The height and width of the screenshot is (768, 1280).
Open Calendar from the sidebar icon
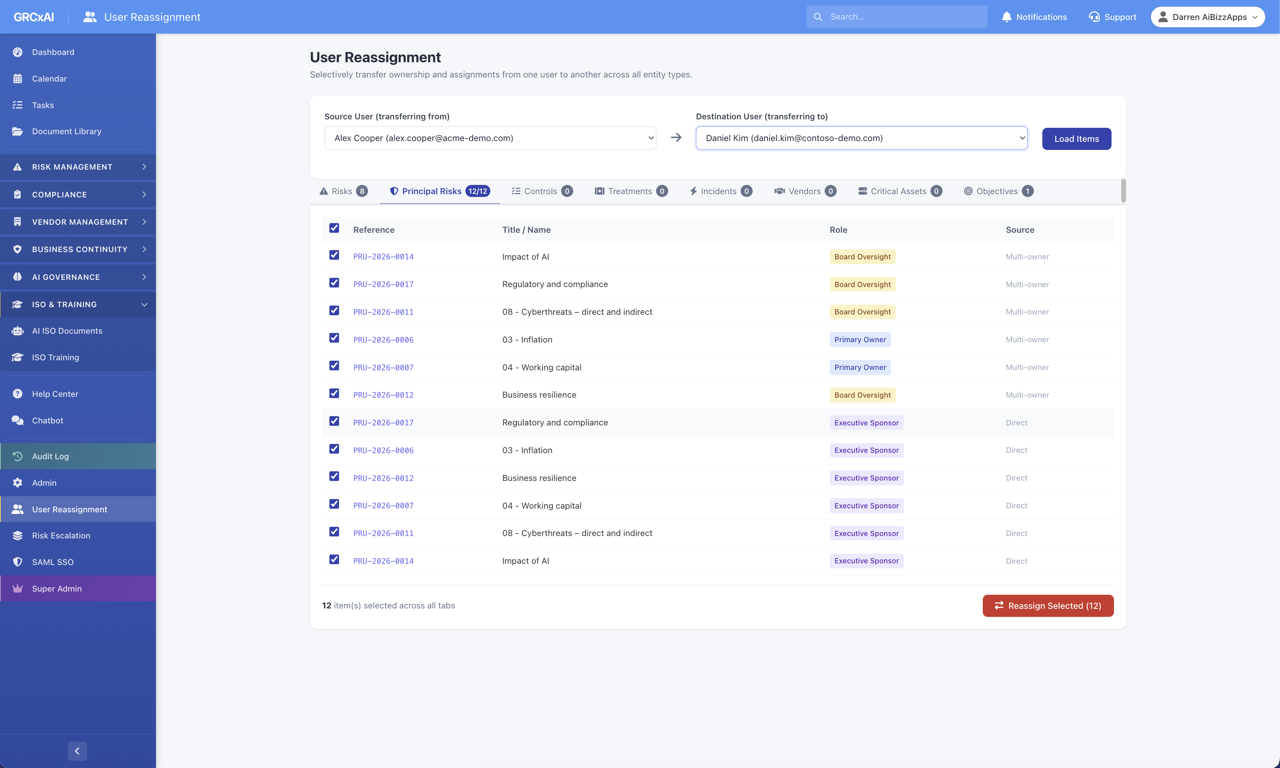17,78
